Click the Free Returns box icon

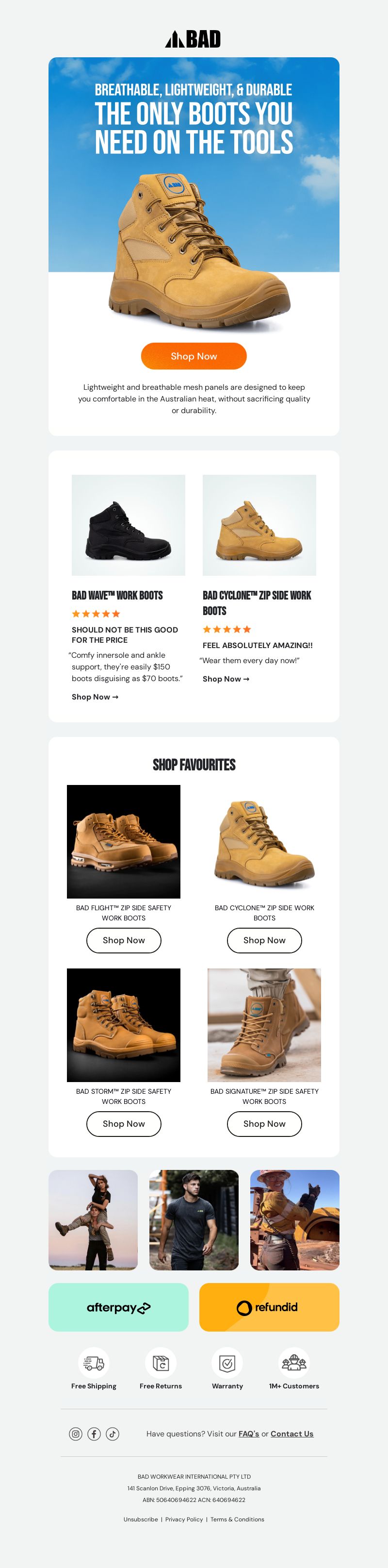click(x=161, y=1362)
